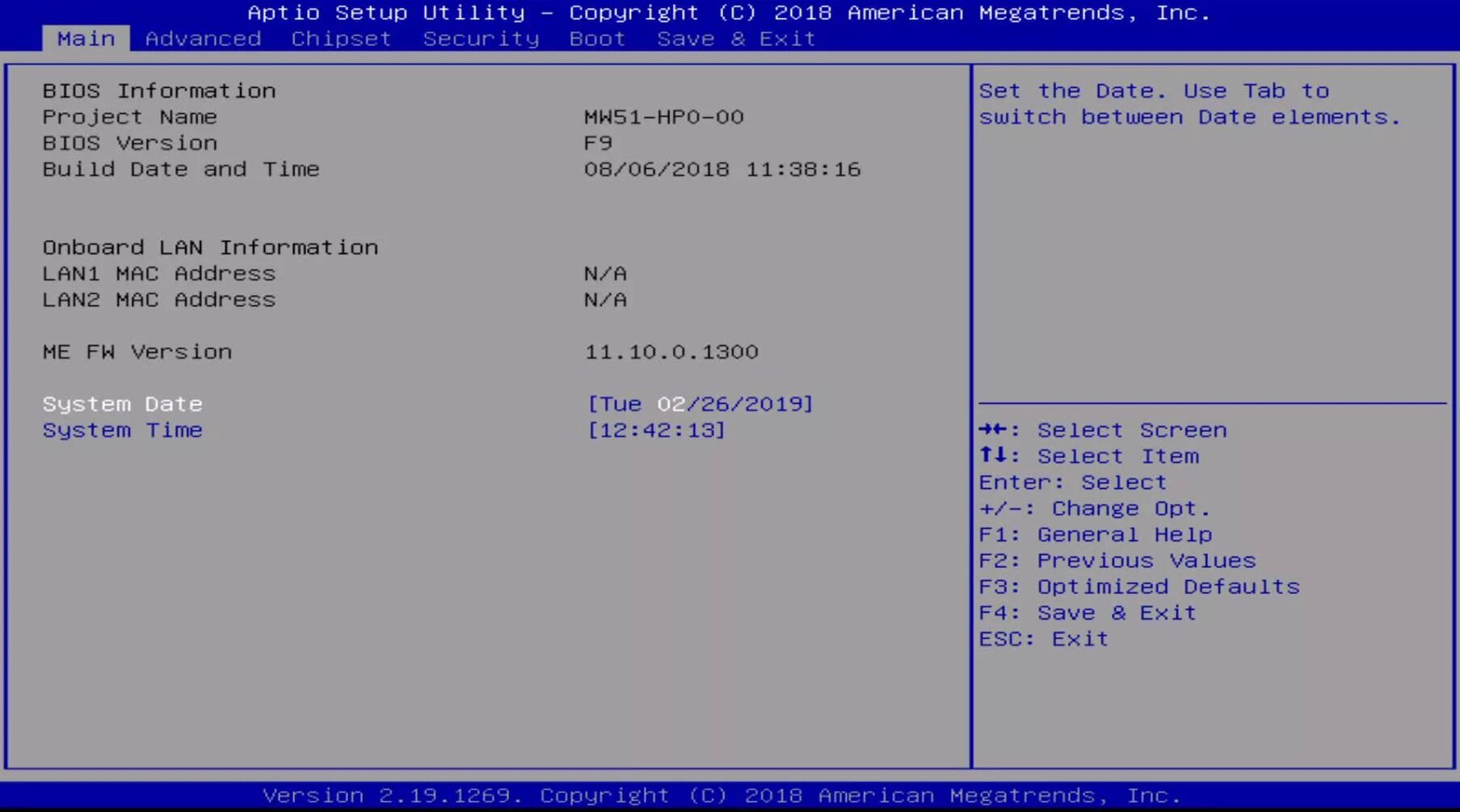The width and height of the screenshot is (1460, 812).
Task: Click the BIOS Information heading
Action: click(159, 90)
